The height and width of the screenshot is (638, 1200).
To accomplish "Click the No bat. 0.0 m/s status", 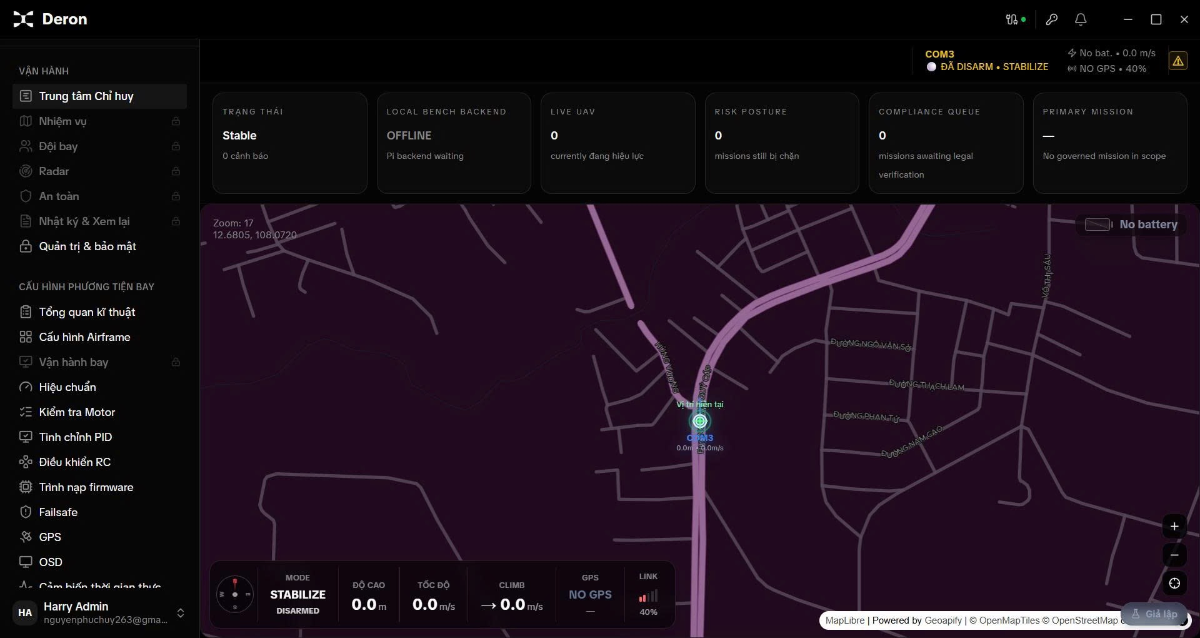I will (1111, 53).
